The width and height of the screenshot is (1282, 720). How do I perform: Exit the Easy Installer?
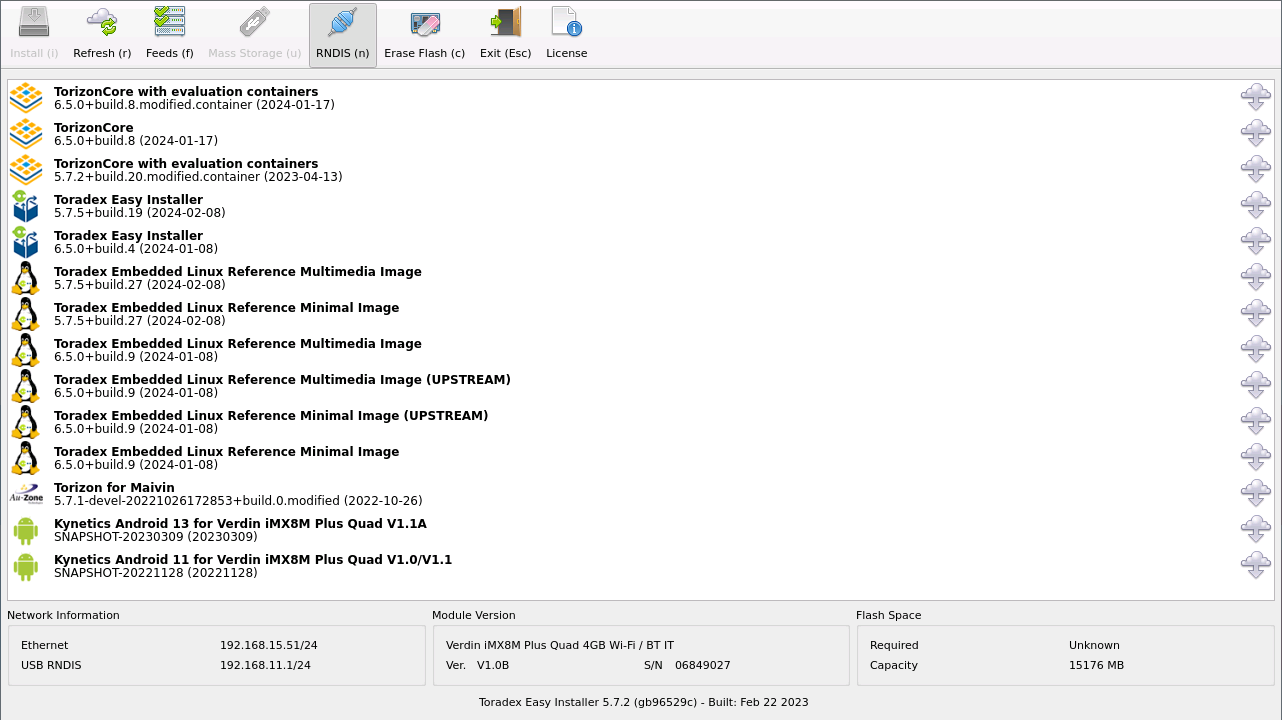coord(505,33)
